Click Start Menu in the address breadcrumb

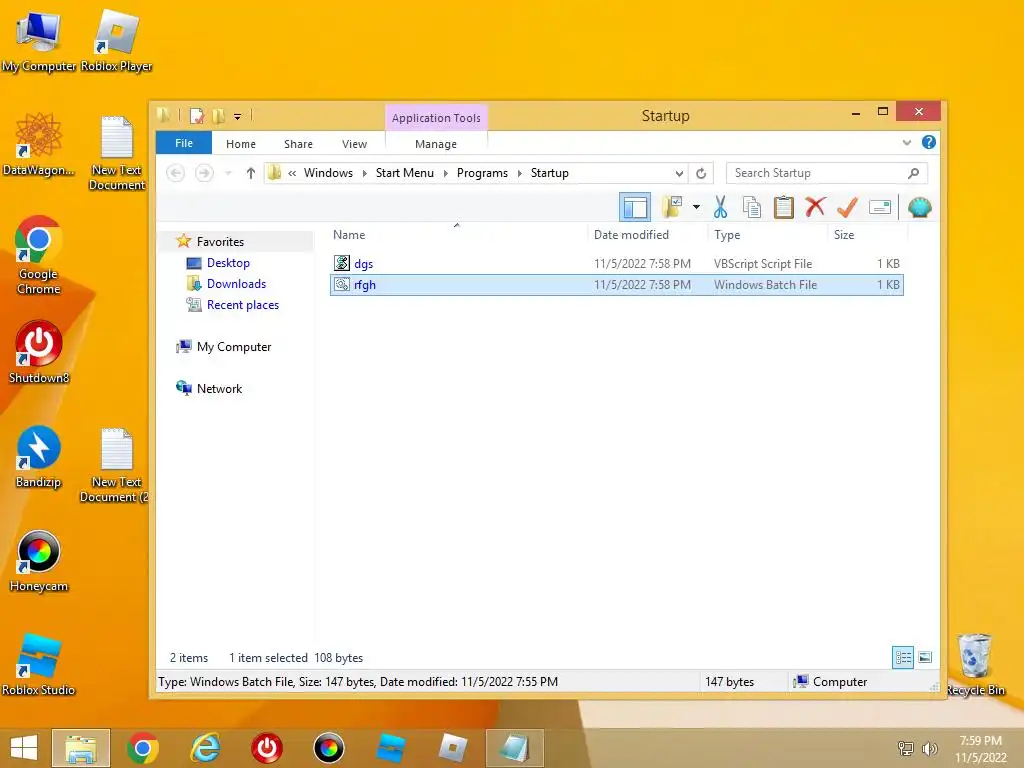[404, 173]
